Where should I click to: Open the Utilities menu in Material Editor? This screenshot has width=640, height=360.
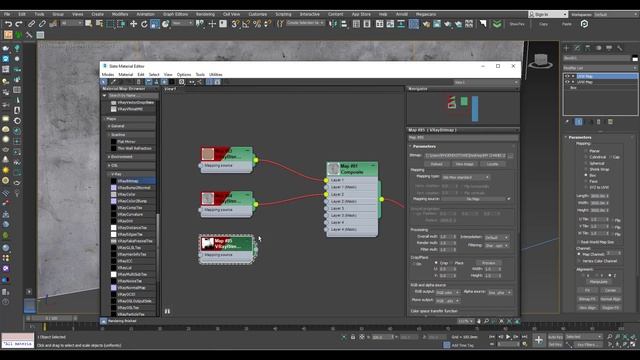[x=216, y=75]
